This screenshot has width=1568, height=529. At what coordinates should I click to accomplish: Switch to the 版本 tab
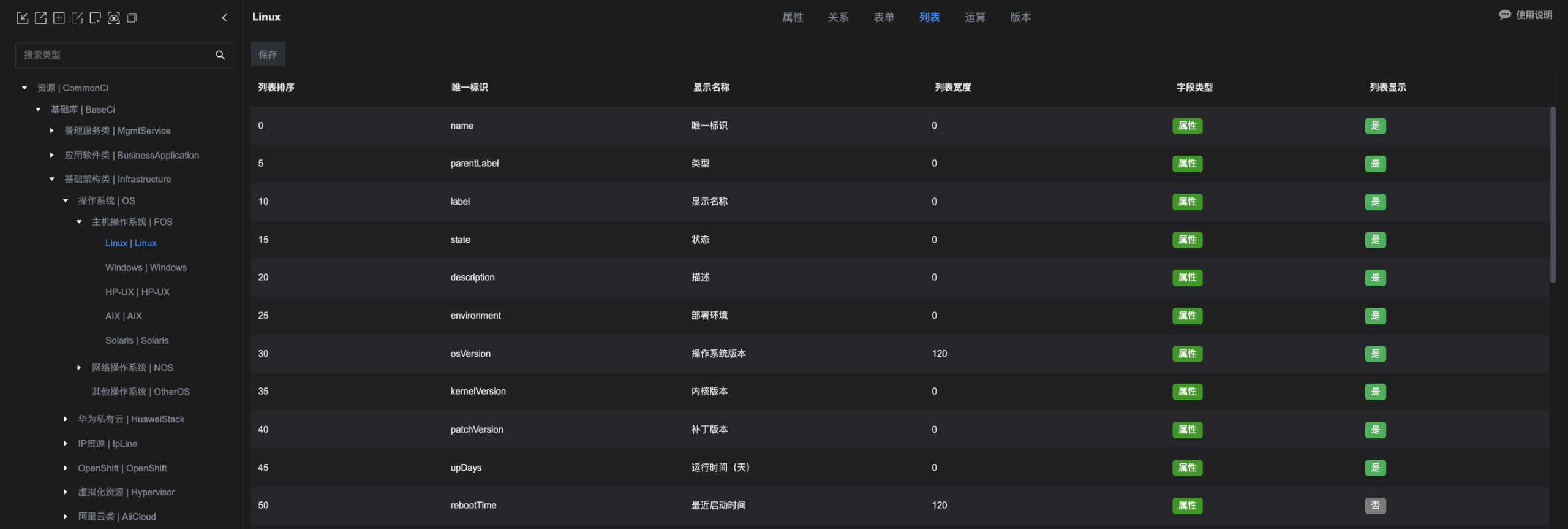(x=1020, y=18)
